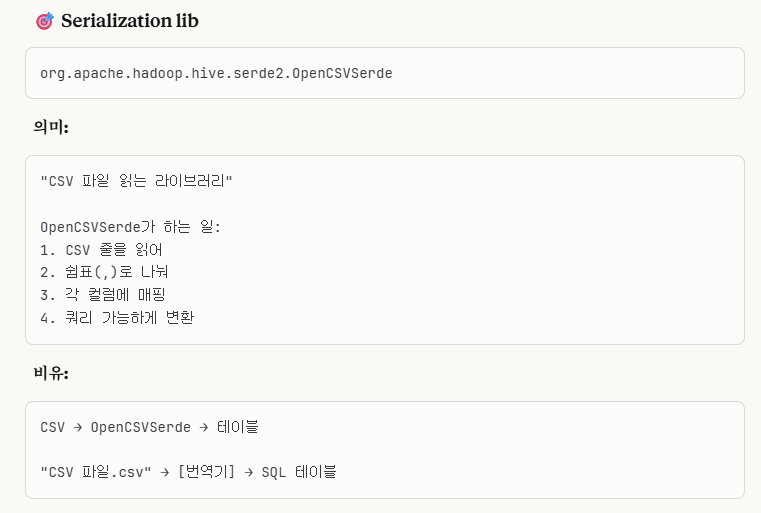Click the SQL 테이블 text

(x=298, y=472)
